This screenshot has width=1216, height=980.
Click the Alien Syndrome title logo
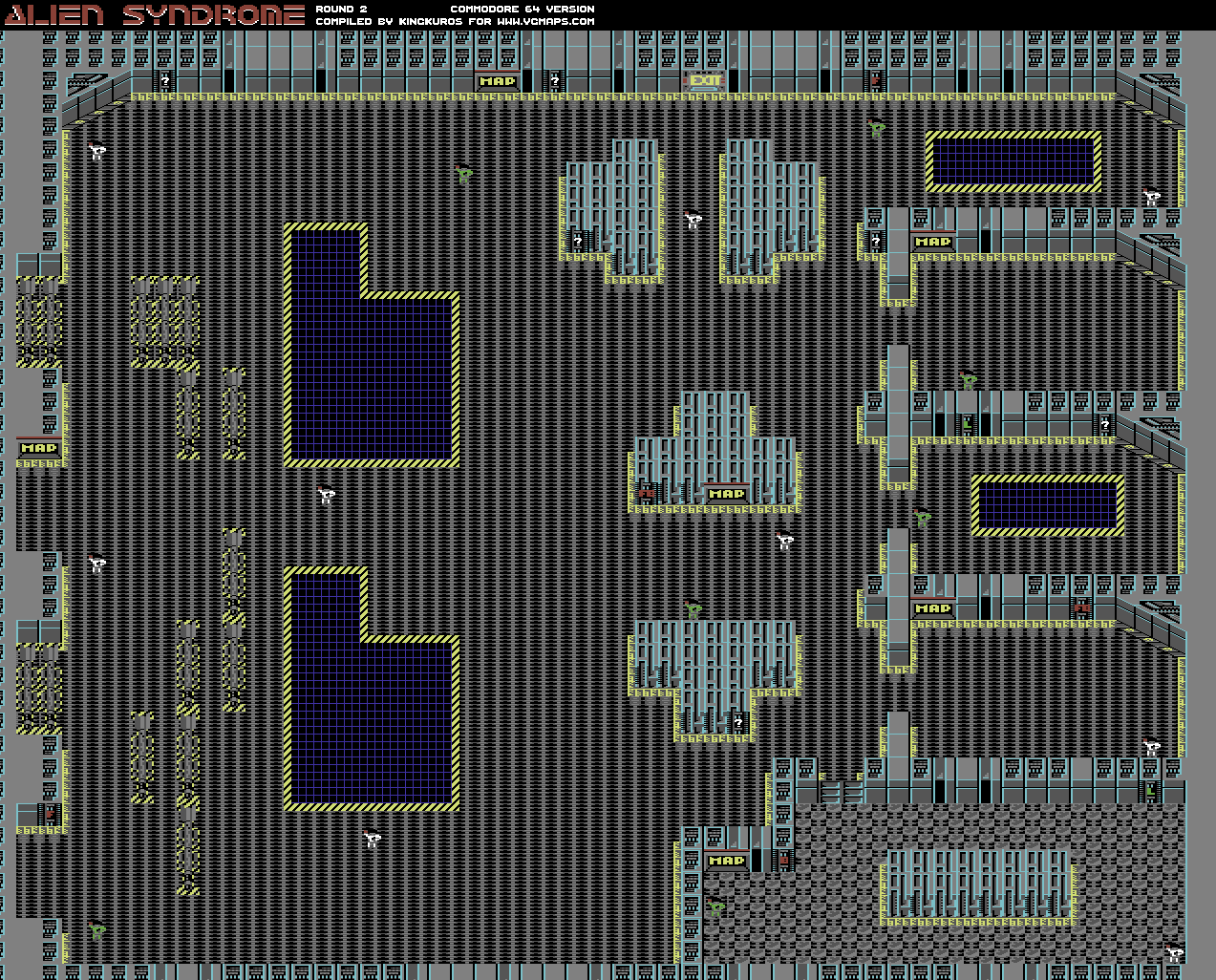155,14
